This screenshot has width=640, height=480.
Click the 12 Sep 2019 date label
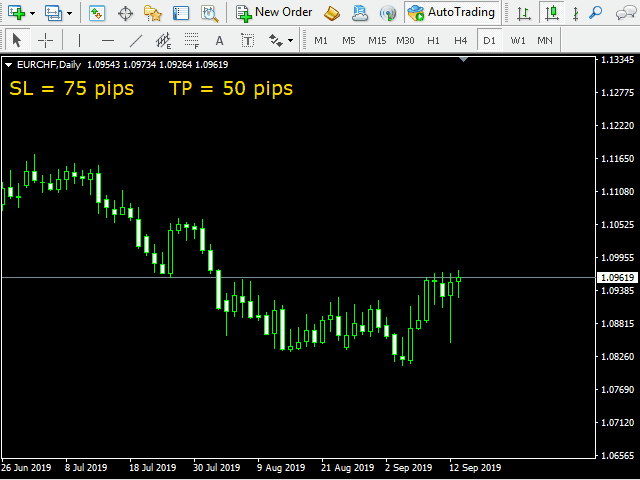(475, 467)
